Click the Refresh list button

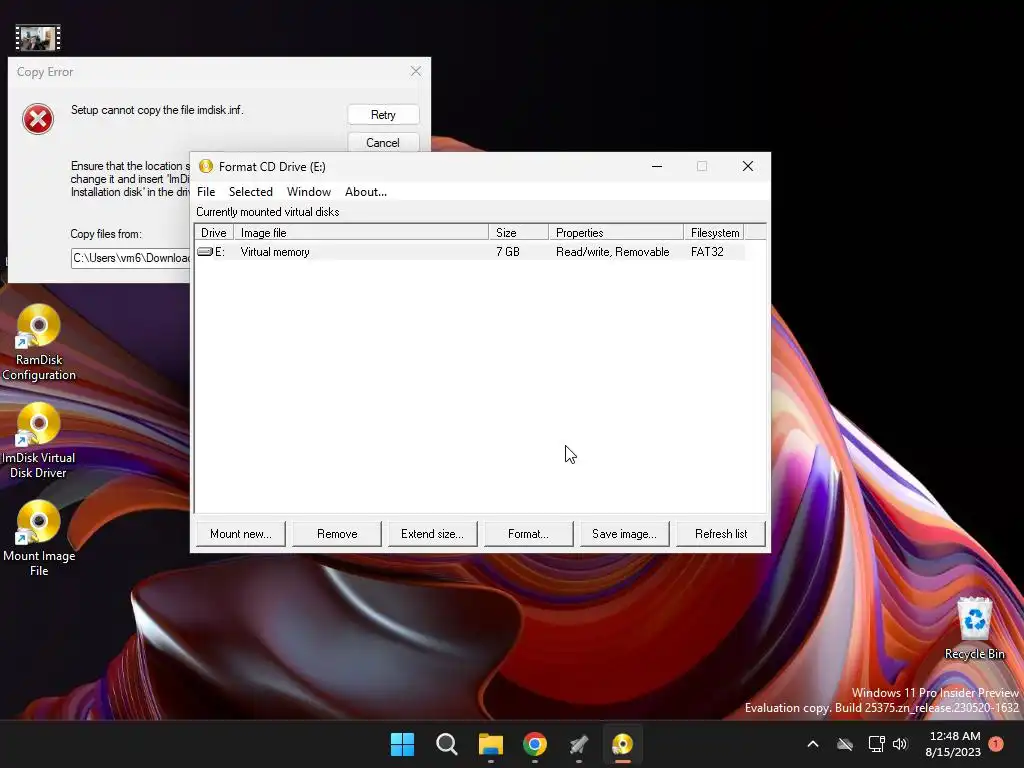pos(721,534)
